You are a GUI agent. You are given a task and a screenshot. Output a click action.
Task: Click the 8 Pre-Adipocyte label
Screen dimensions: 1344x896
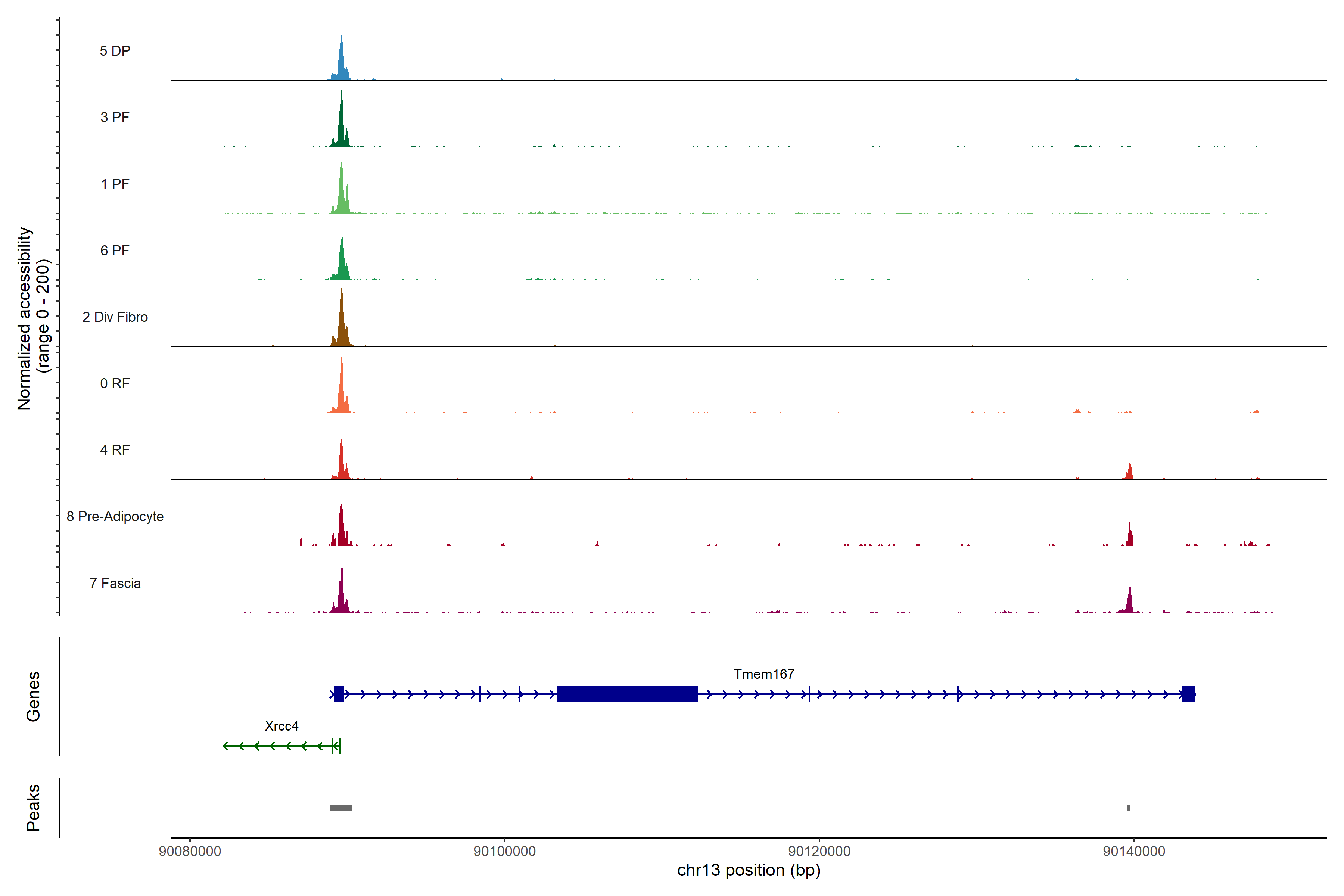click(x=115, y=517)
